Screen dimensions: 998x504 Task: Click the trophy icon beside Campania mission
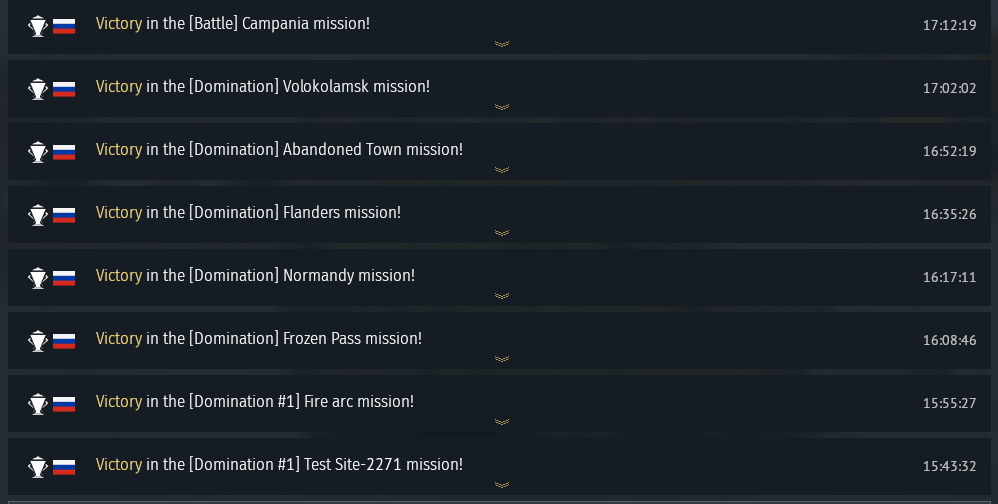pos(38,26)
